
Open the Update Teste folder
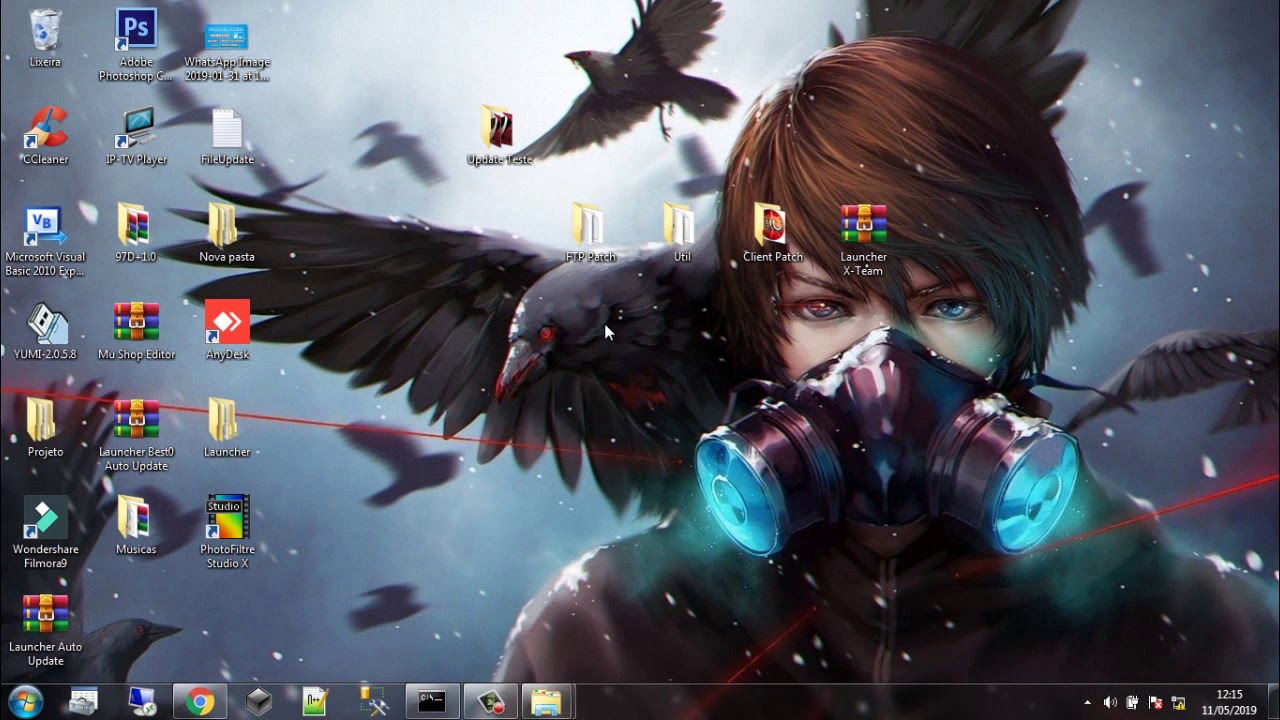click(x=499, y=136)
